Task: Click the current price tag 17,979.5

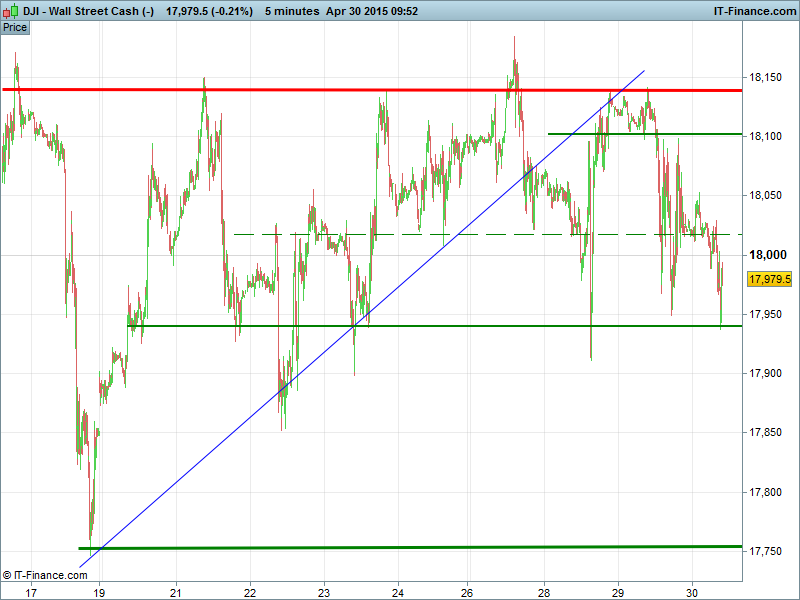Action: click(769, 279)
